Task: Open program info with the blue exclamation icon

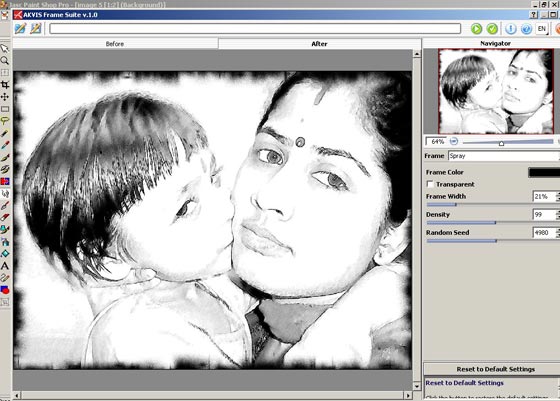Action: [511, 29]
